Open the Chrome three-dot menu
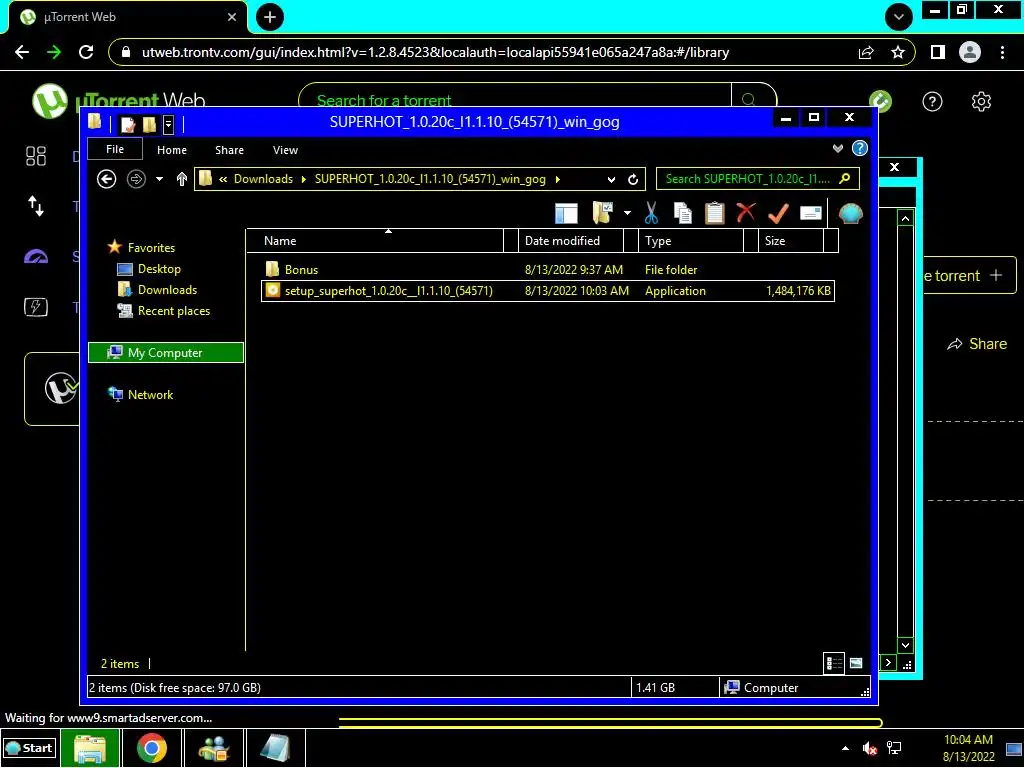 point(1002,52)
